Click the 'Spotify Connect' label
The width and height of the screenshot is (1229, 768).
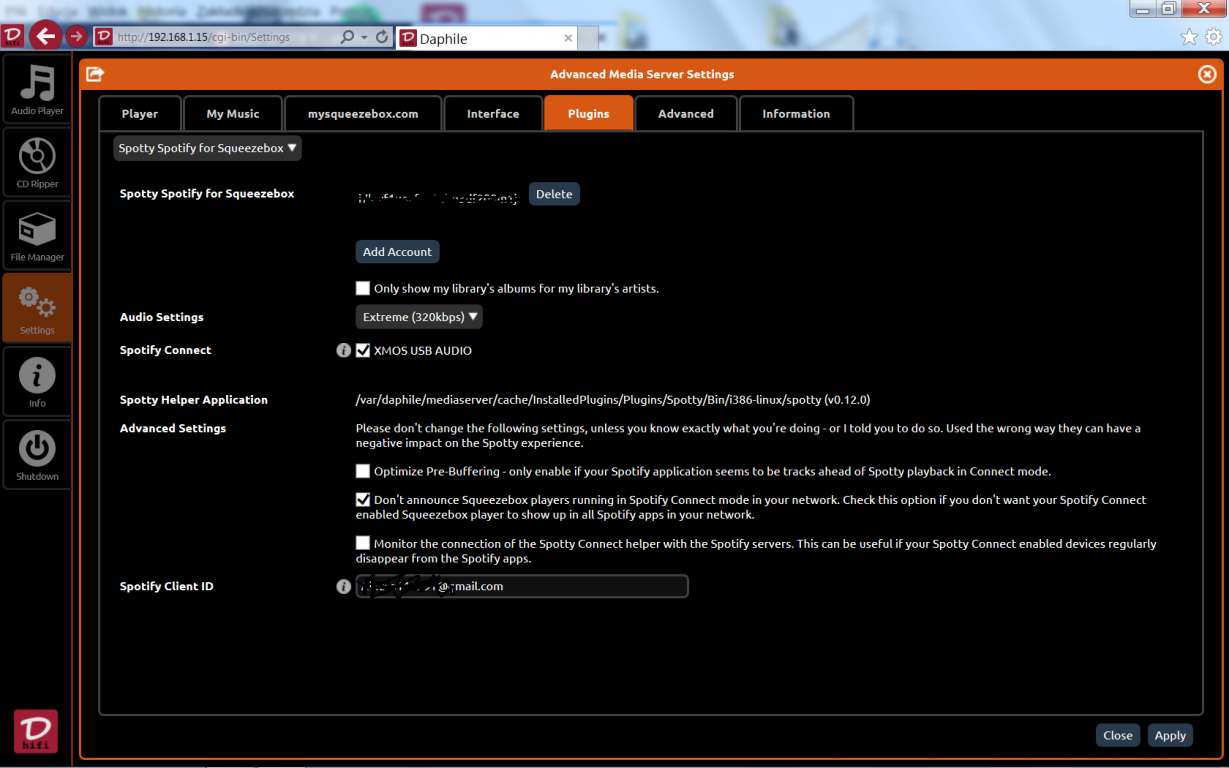(166, 350)
